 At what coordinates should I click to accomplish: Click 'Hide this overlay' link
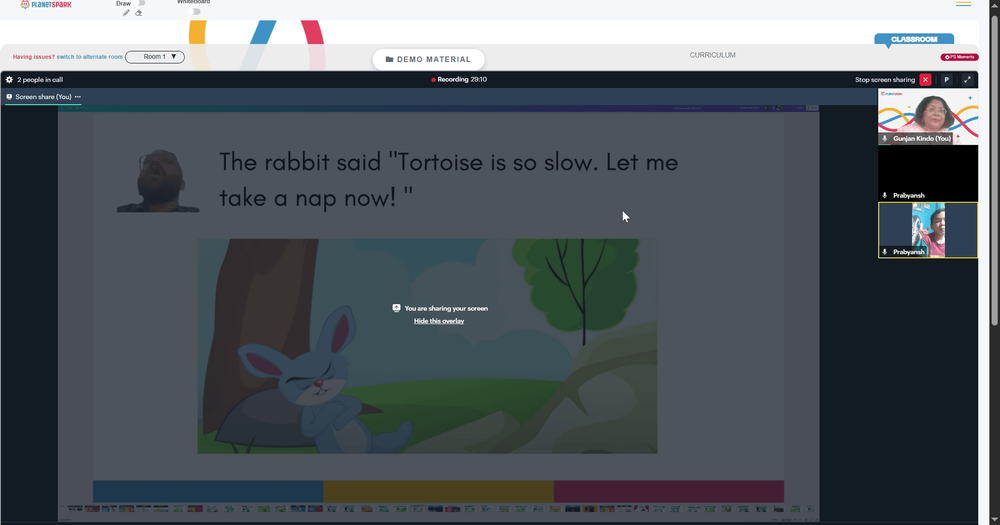[439, 321]
